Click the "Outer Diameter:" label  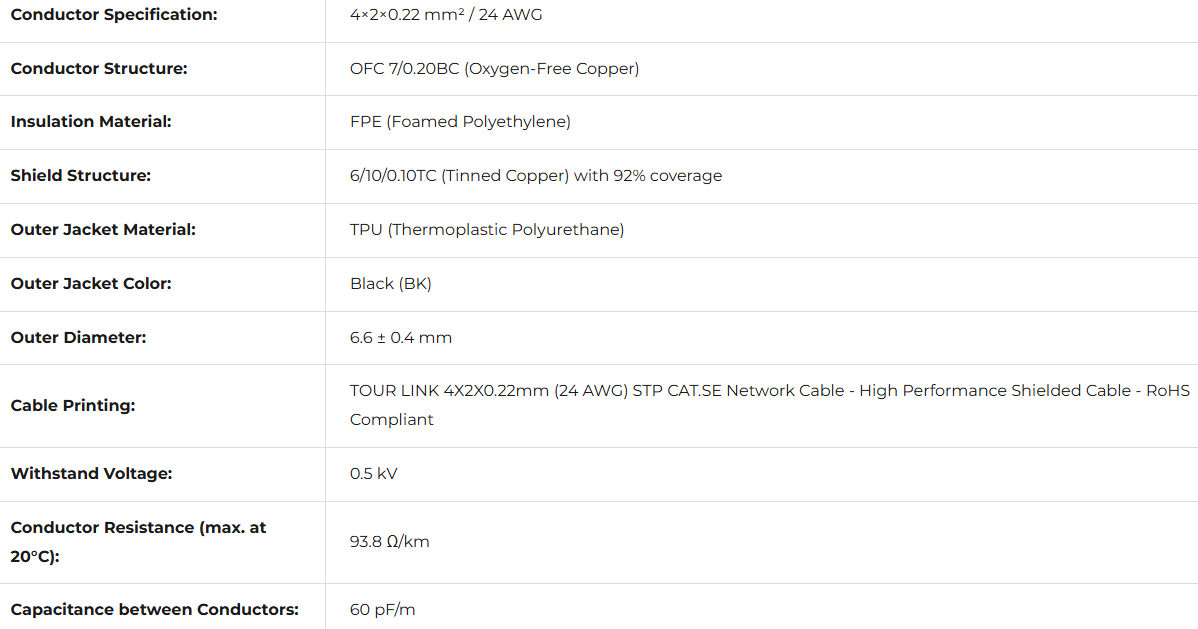78,338
